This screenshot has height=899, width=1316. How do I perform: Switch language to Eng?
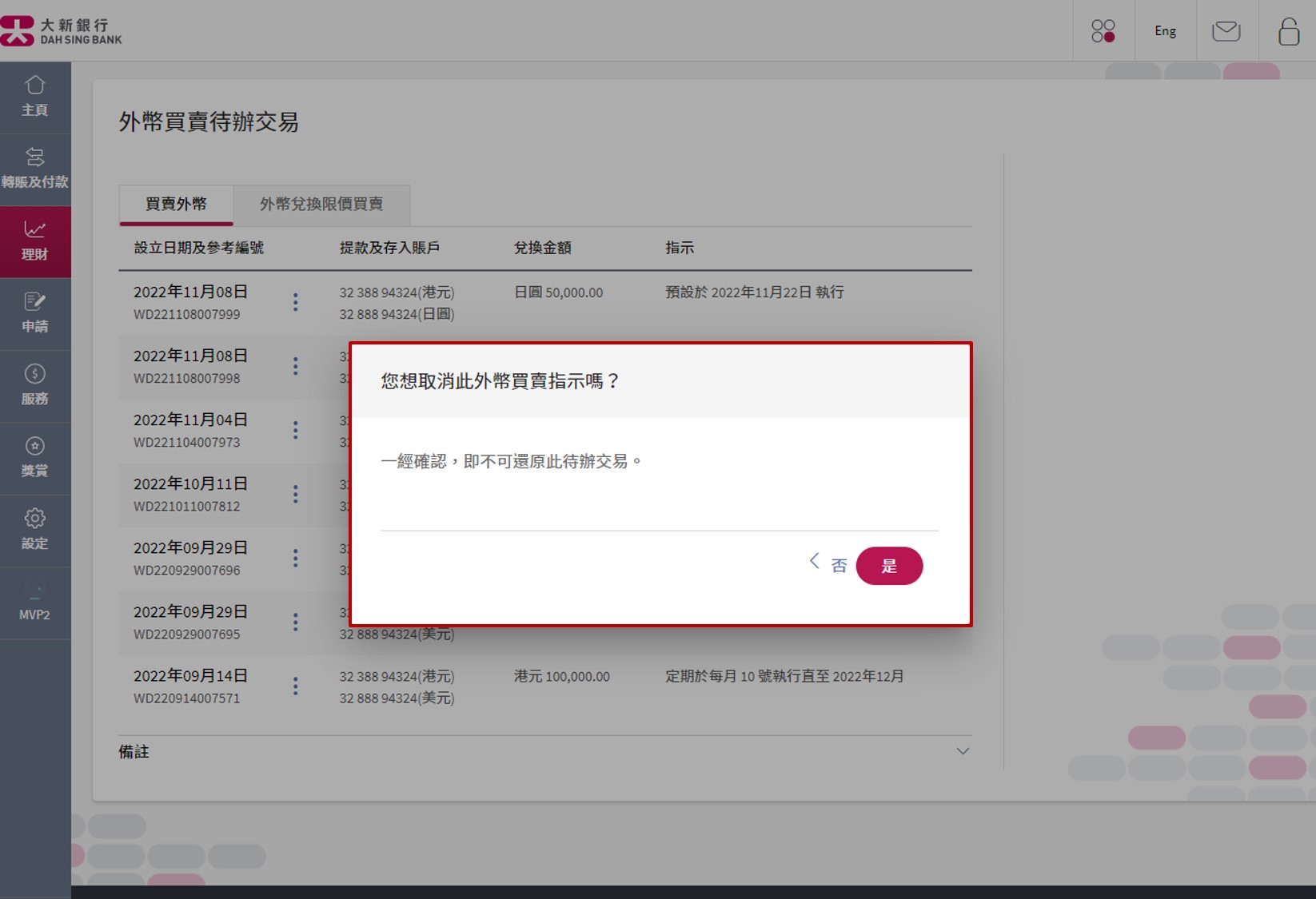click(x=1165, y=30)
